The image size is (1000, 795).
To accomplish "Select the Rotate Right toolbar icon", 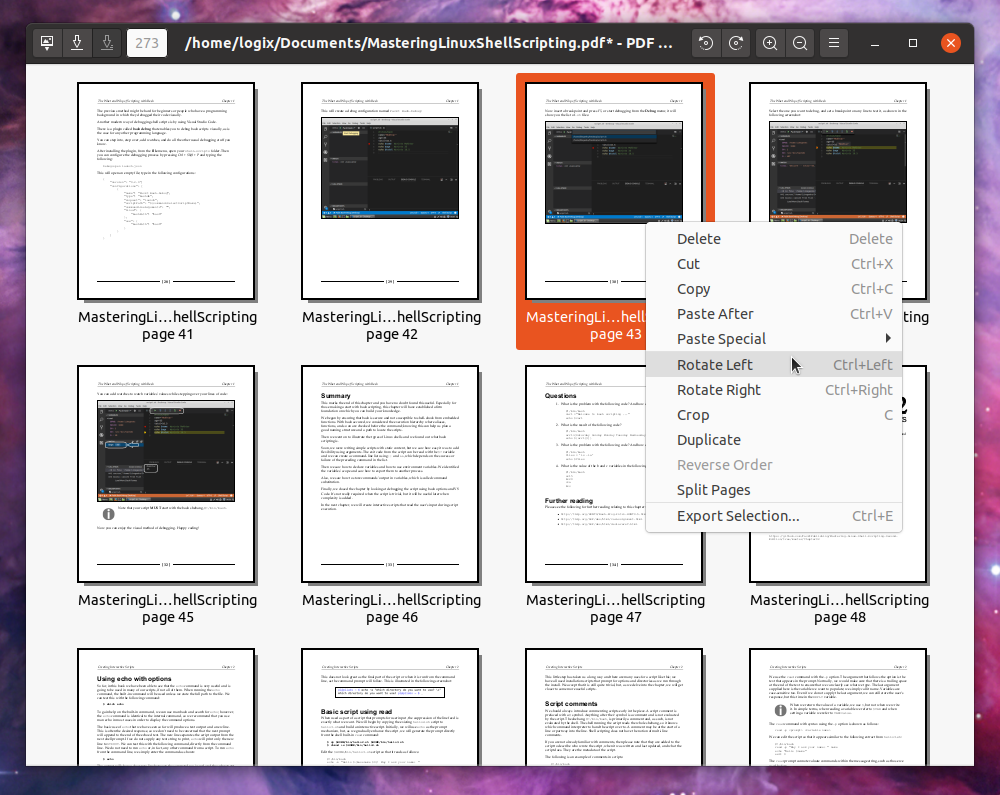I will pyautogui.click(x=736, y=42).
